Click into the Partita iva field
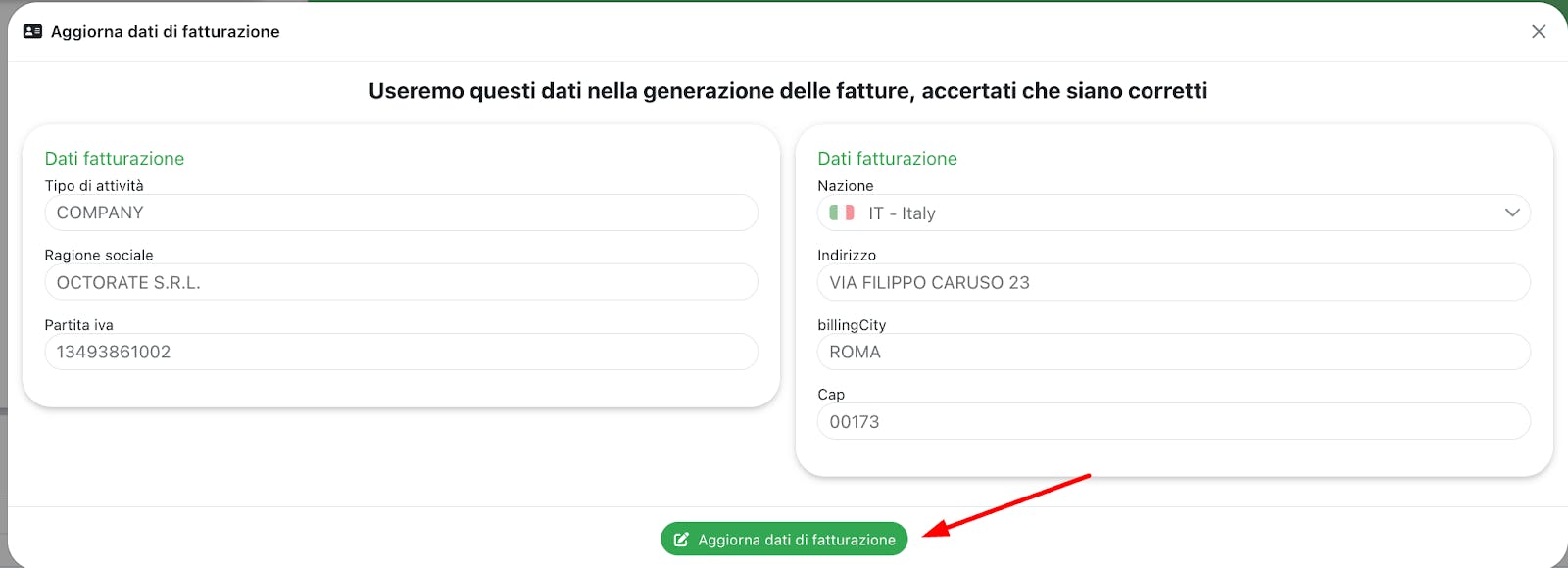 point(401,352)
